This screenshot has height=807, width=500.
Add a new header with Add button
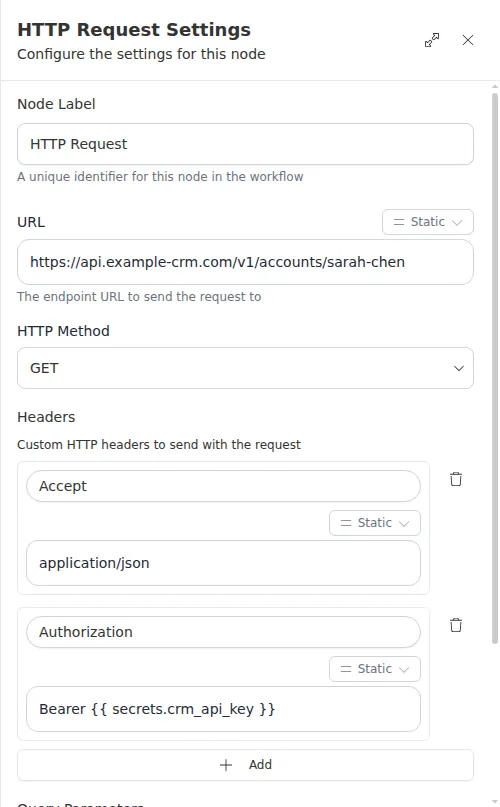click(x=245, y=765)
